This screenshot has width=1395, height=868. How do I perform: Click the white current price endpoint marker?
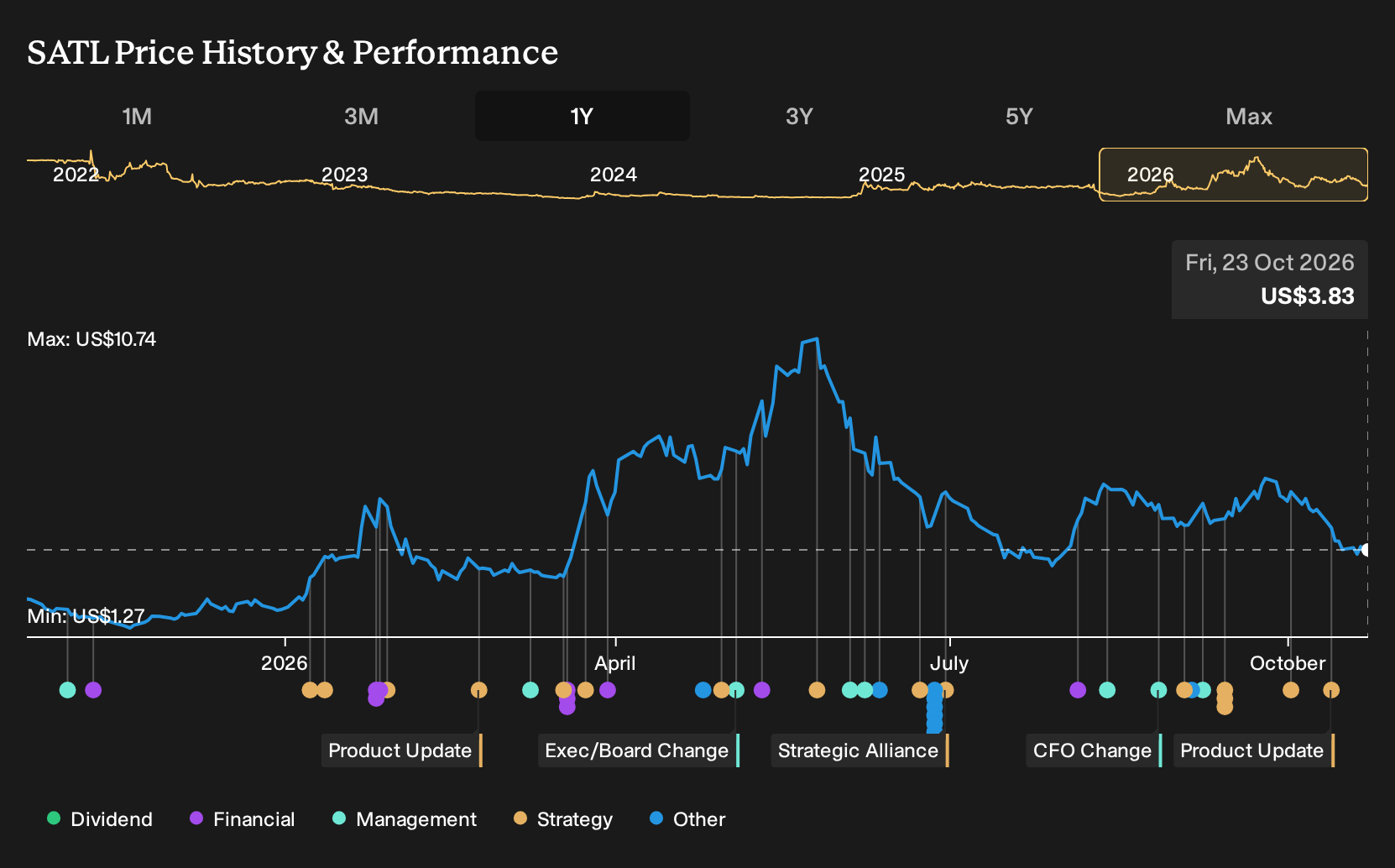[1366, 550]
